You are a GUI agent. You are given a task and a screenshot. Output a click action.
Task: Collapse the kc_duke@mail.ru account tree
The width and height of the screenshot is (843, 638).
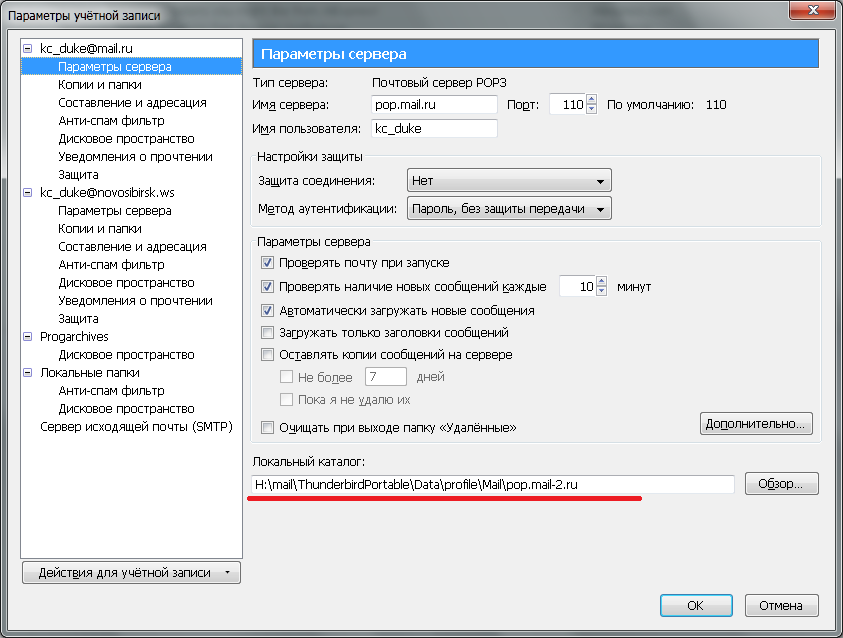[29, 49]
